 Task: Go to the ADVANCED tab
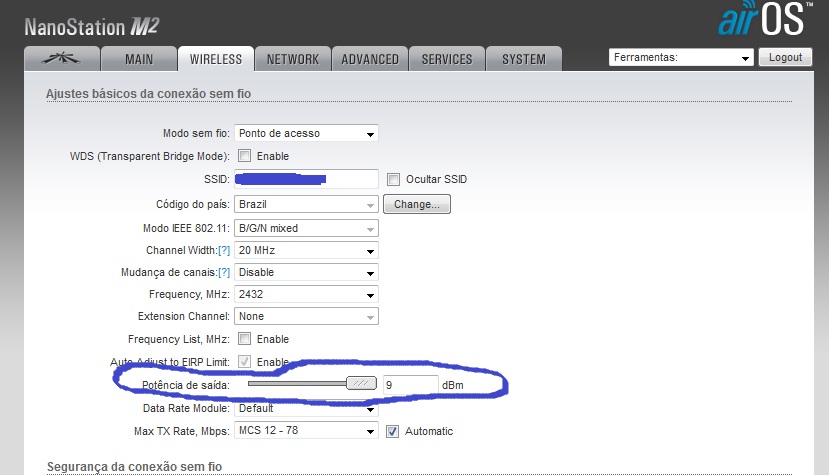pyautogui.click(x=370, y=59)
